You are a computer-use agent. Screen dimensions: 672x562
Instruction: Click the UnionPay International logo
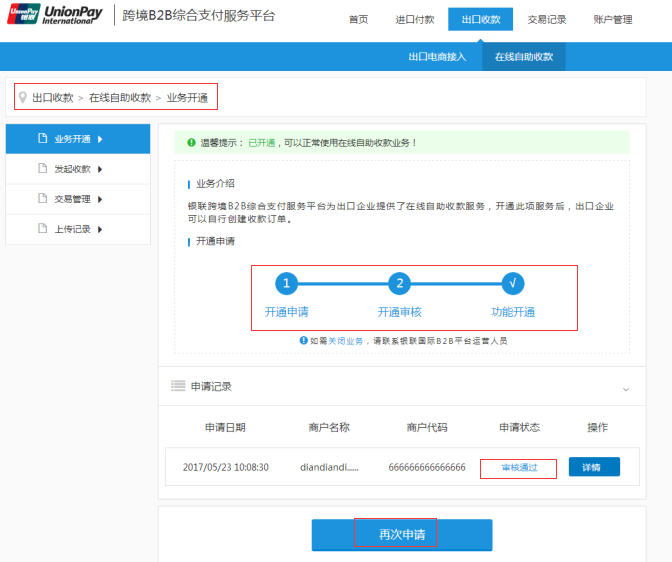(x=56, y=17)
